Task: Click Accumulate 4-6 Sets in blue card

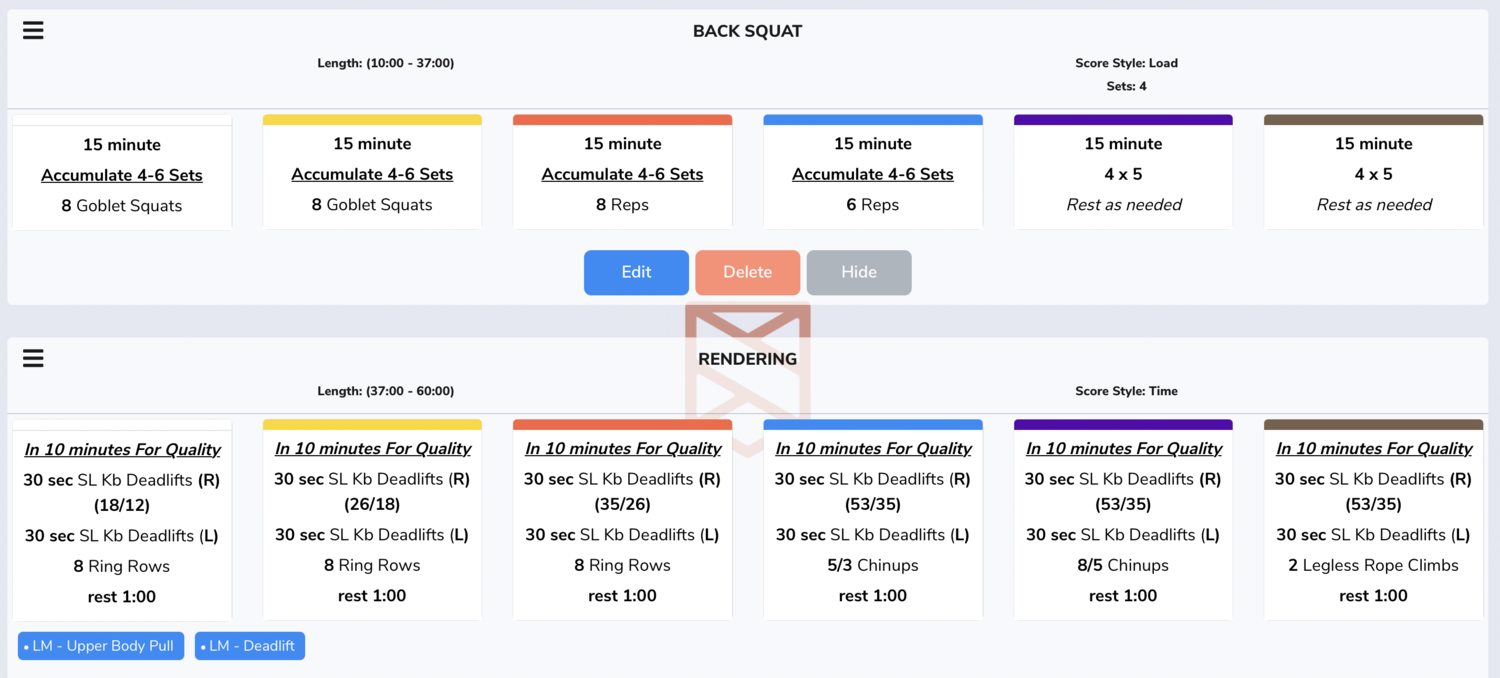Action: (873, 174)
